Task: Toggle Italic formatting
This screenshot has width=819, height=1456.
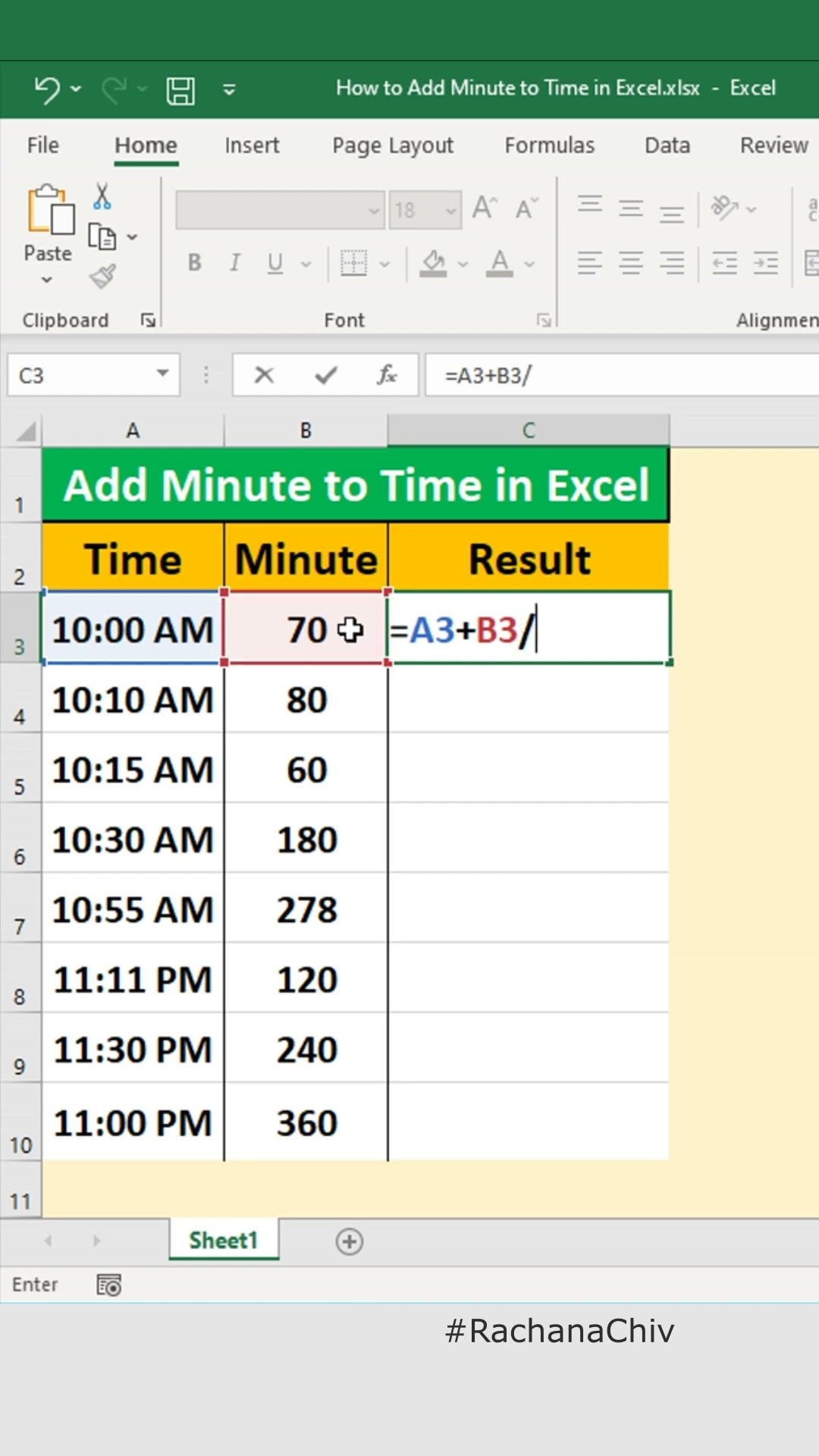Action: 235,263
